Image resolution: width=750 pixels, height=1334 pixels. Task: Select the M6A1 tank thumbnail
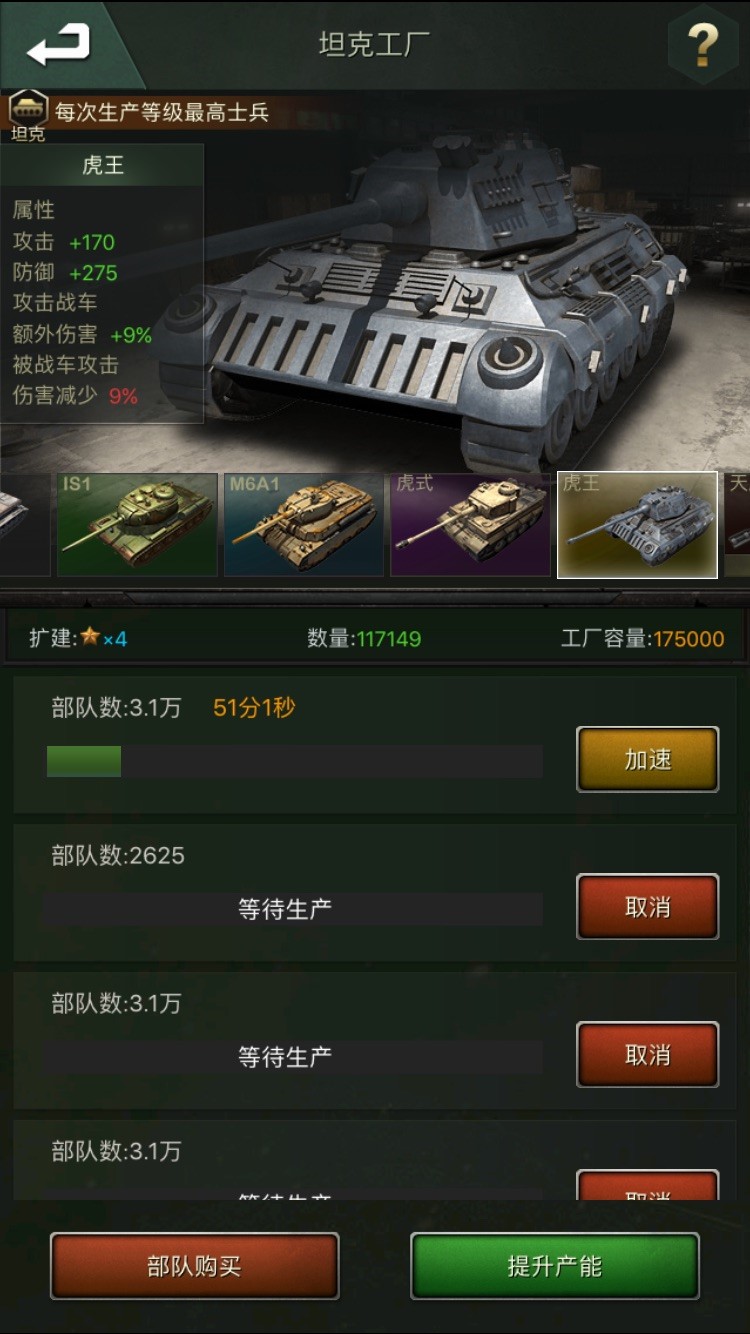(x=304, y=525)
